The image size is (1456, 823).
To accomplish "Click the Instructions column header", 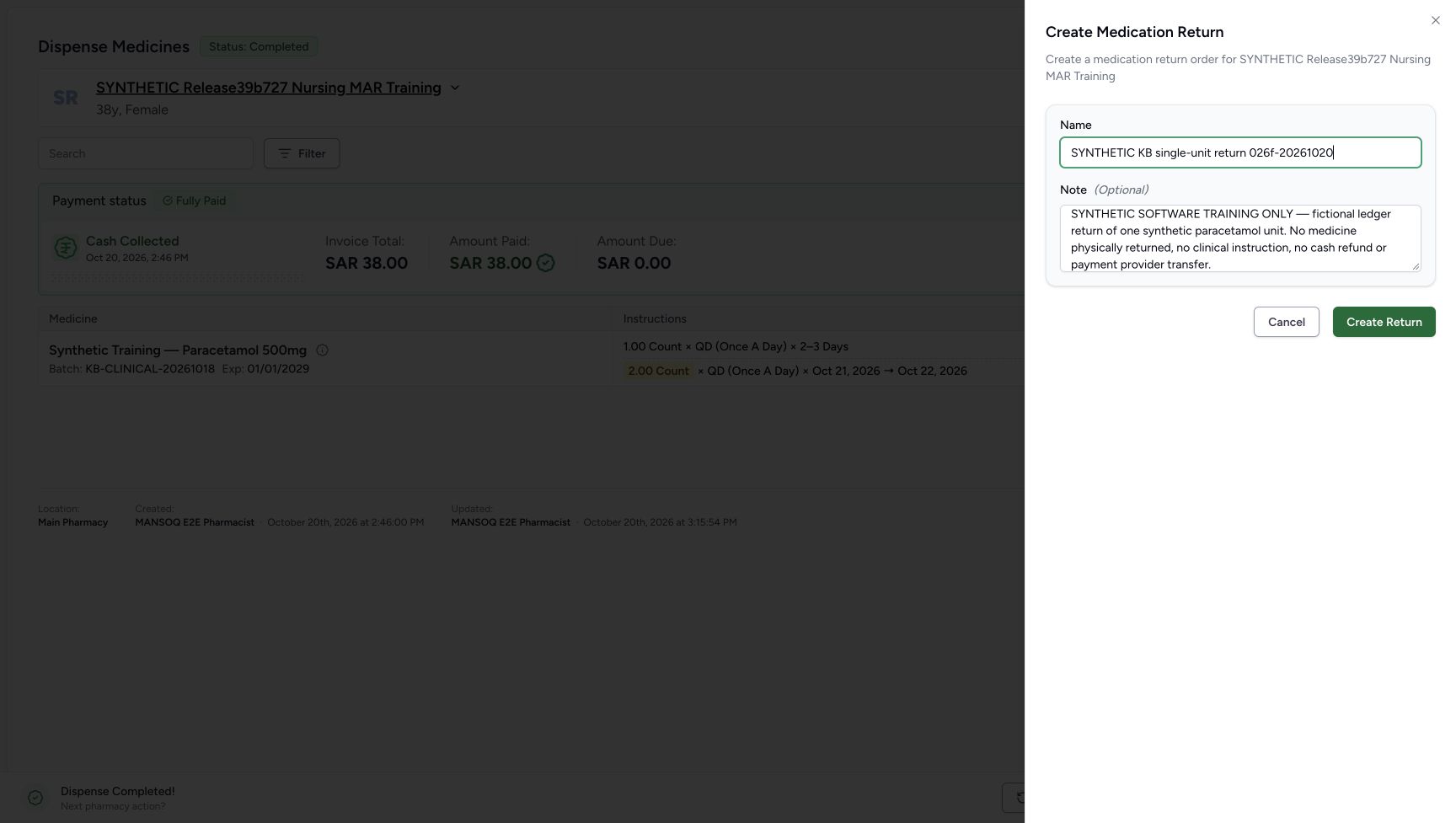I will pos(655,318).
